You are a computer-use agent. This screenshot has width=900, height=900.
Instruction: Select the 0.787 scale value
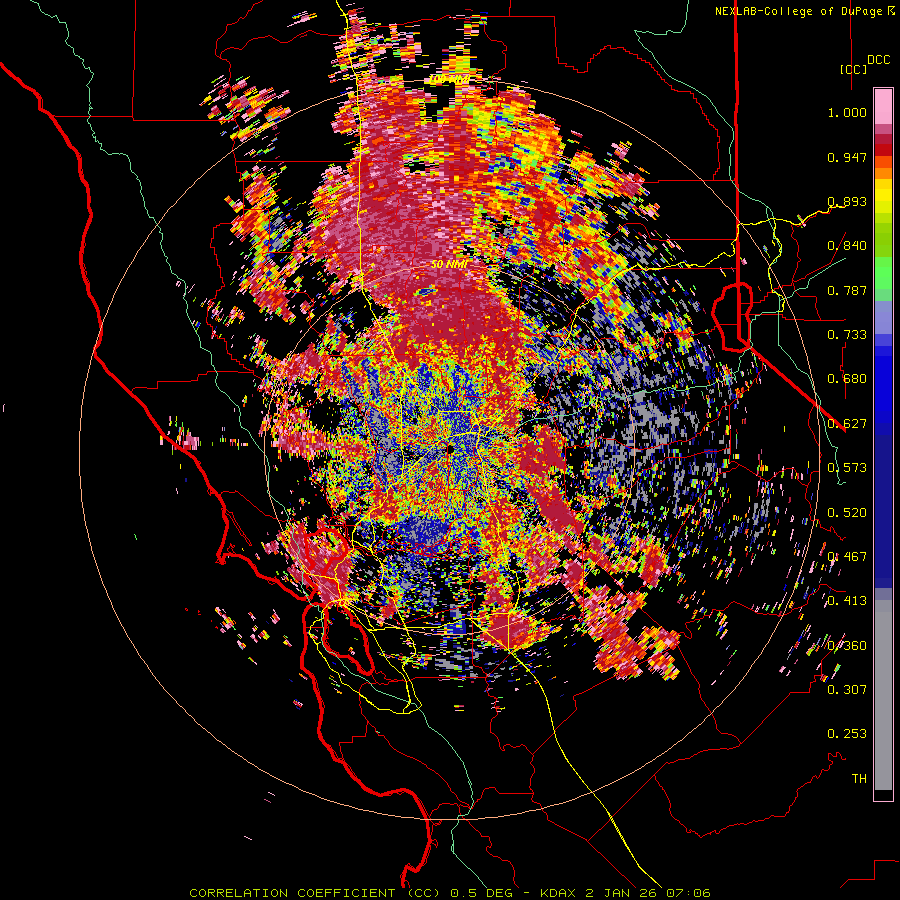coord(847,290)
